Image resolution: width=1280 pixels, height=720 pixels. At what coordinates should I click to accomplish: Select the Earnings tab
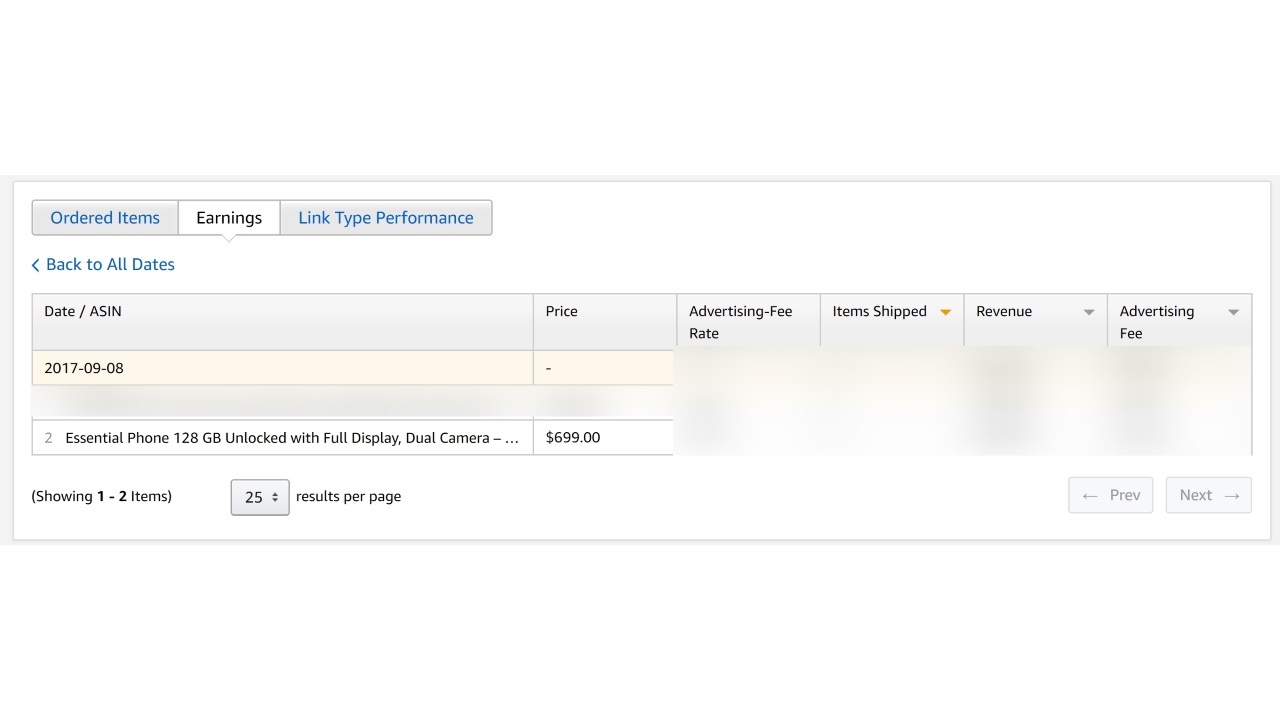pyautogui.click(x=229, y=218)
